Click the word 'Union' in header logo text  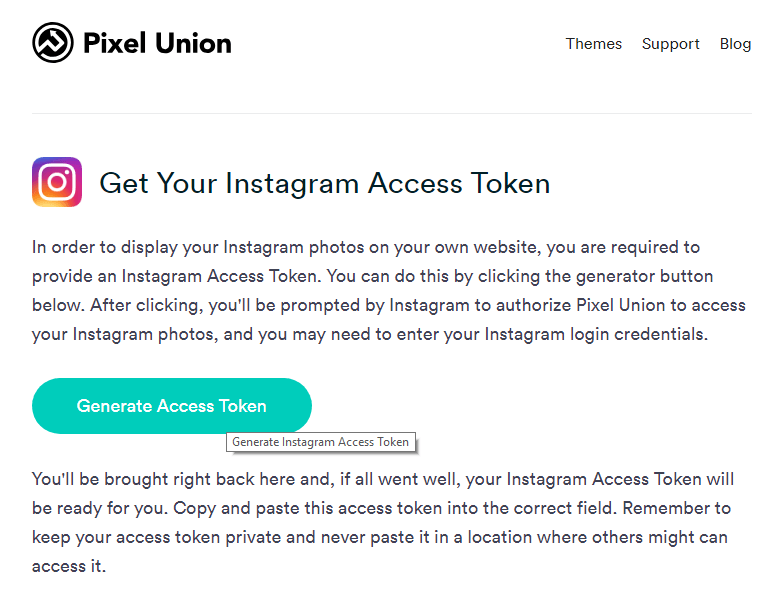[x=193, y=43]
